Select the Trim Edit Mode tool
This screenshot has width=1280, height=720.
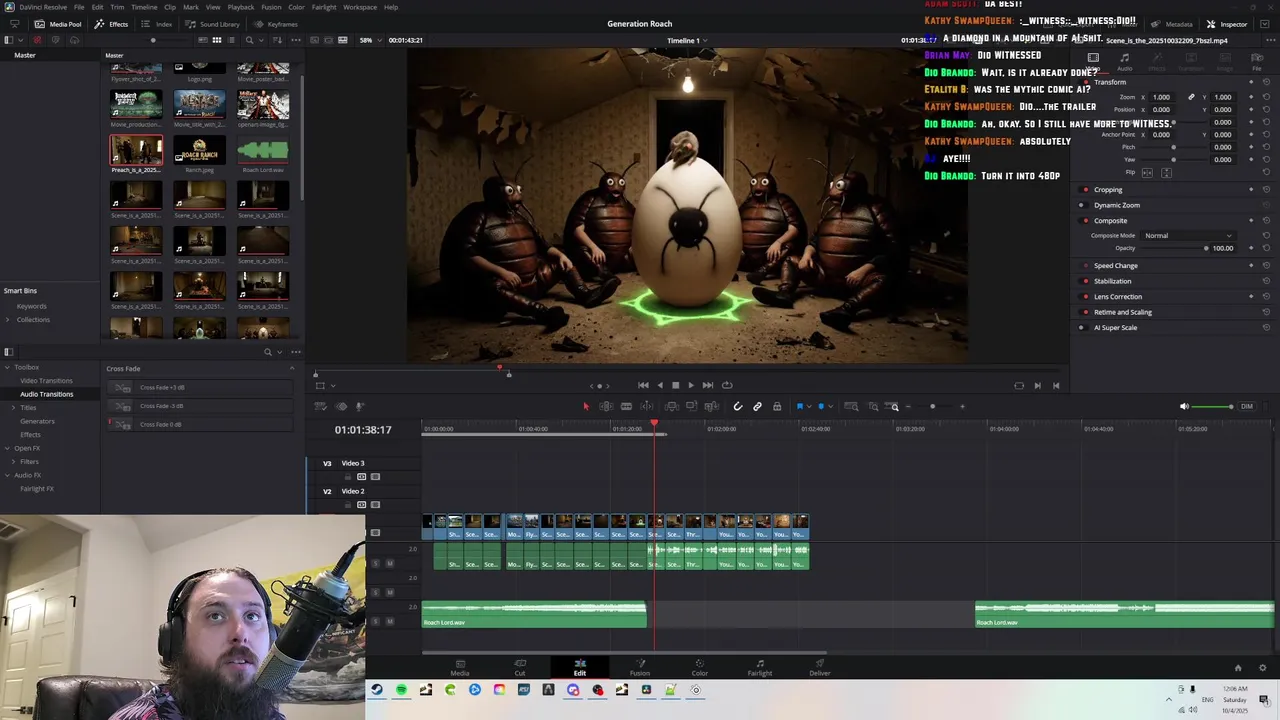[x=606, y=406]
